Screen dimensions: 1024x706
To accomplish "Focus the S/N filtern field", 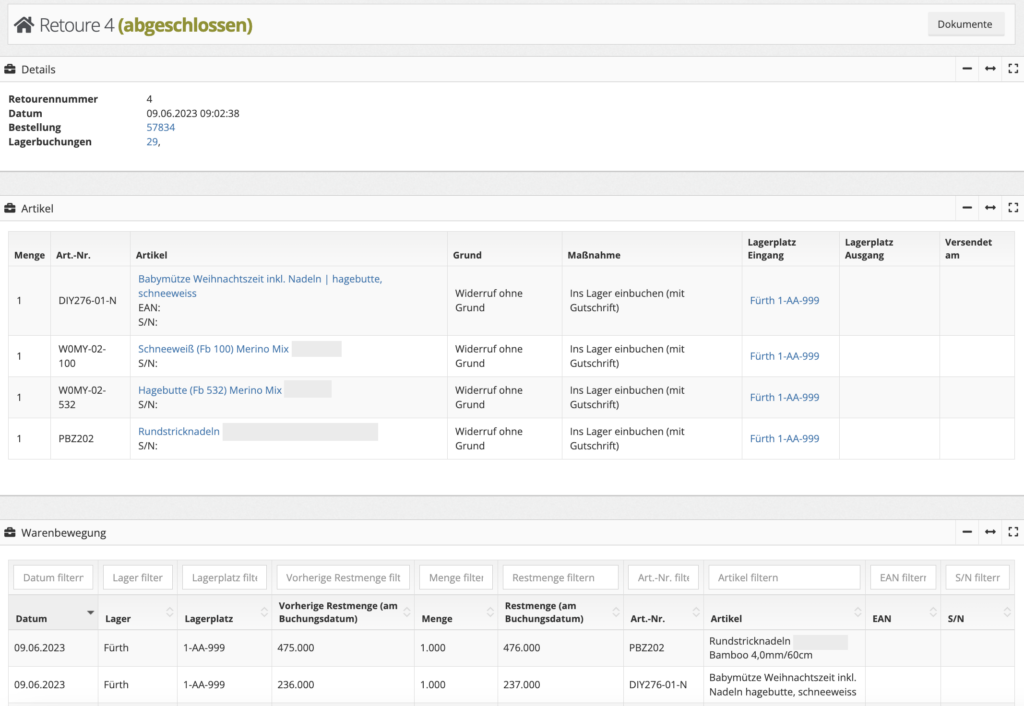I will [x=978, y=577].
